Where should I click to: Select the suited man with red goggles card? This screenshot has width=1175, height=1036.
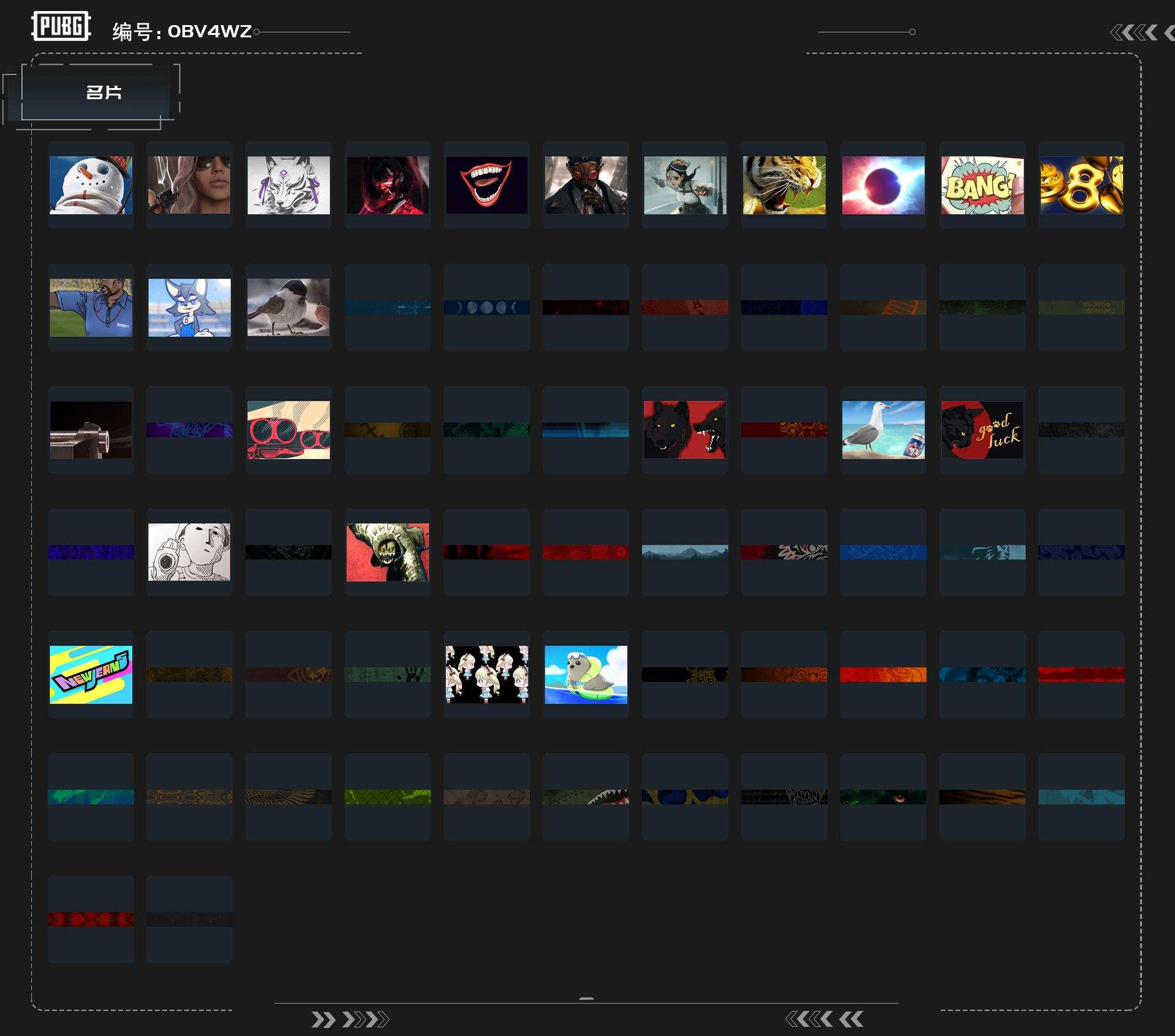point(586,185)
